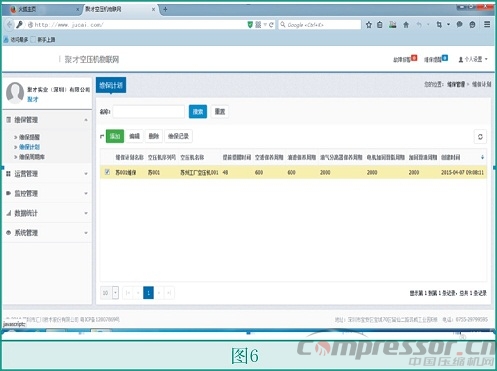Click the 编辑 edit button

[x=134, y=136]
